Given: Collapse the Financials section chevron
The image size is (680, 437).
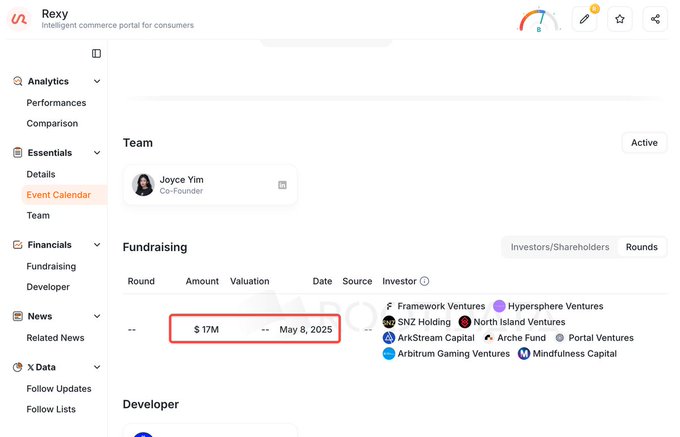Looking at the screenshot, I should pyautogui.click(x=97, y=245).
